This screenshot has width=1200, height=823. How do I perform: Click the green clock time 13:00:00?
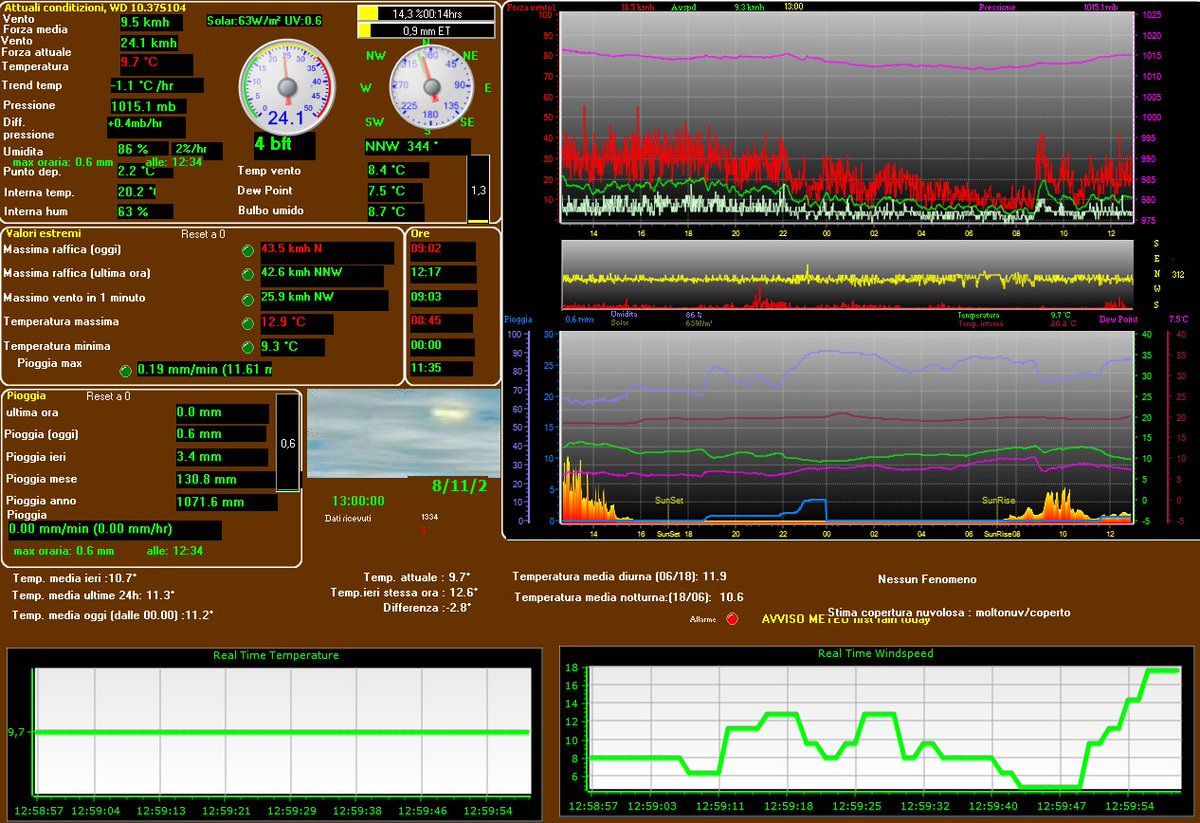pos(357,501)
